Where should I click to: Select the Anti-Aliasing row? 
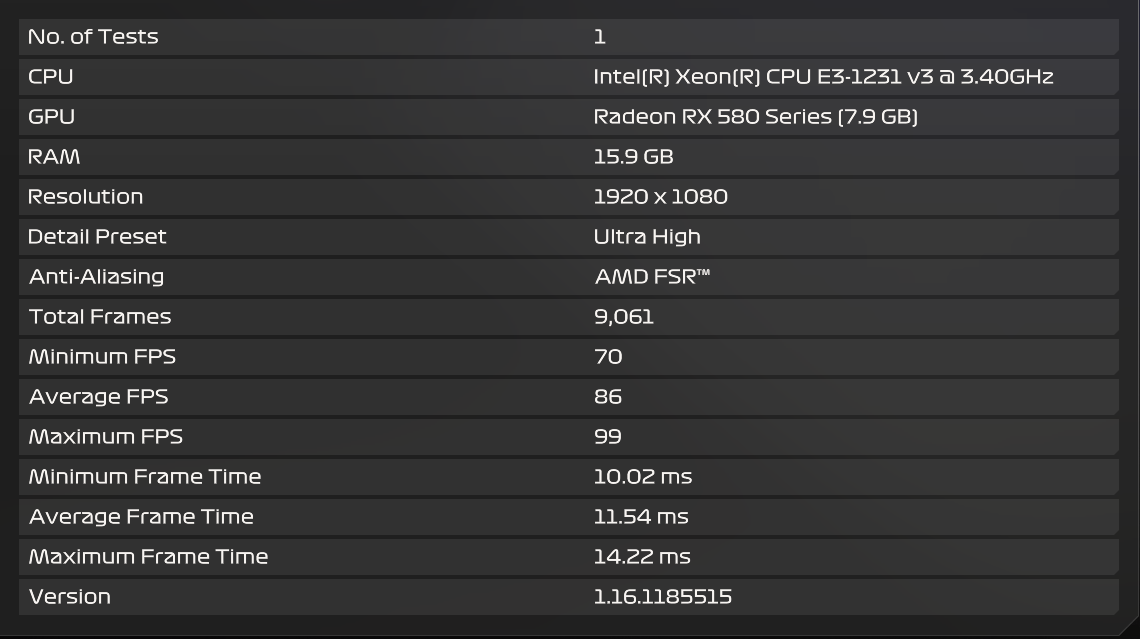click(x=569, y=277)
